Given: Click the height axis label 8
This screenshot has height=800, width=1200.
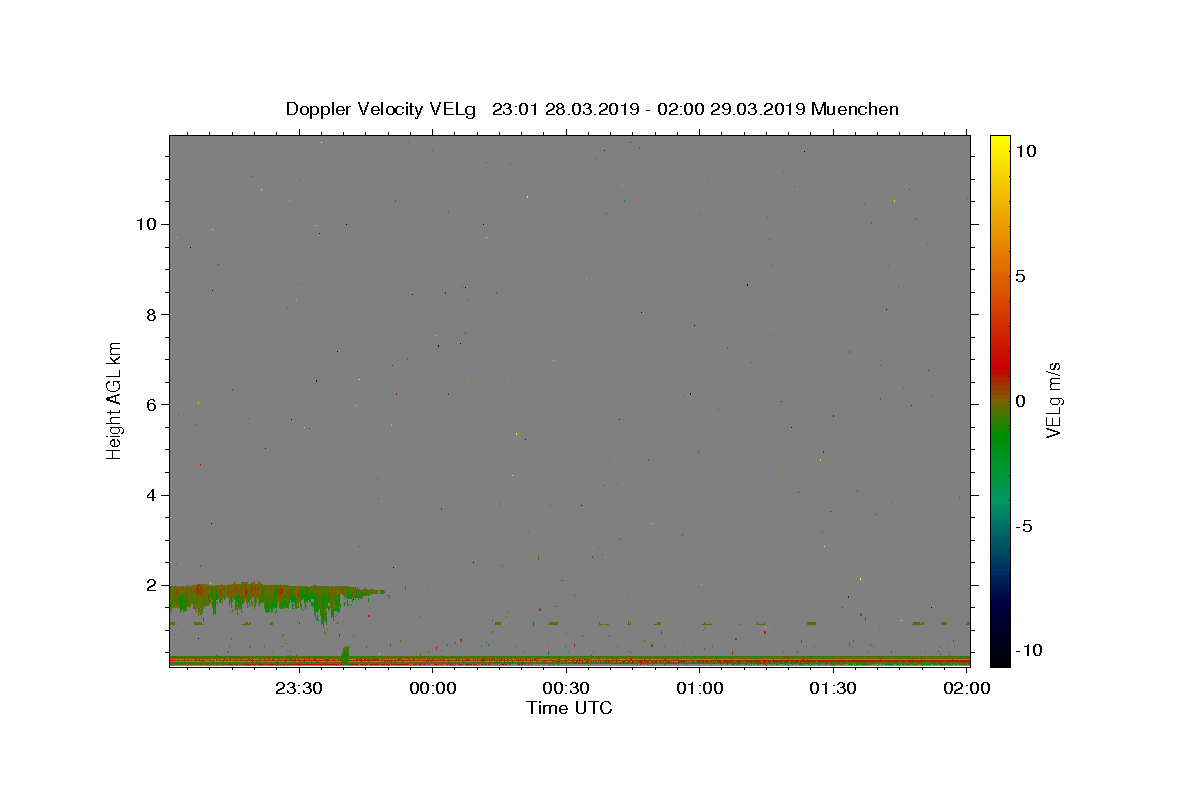Looking at the screenshot, I should tap(152, 314).
